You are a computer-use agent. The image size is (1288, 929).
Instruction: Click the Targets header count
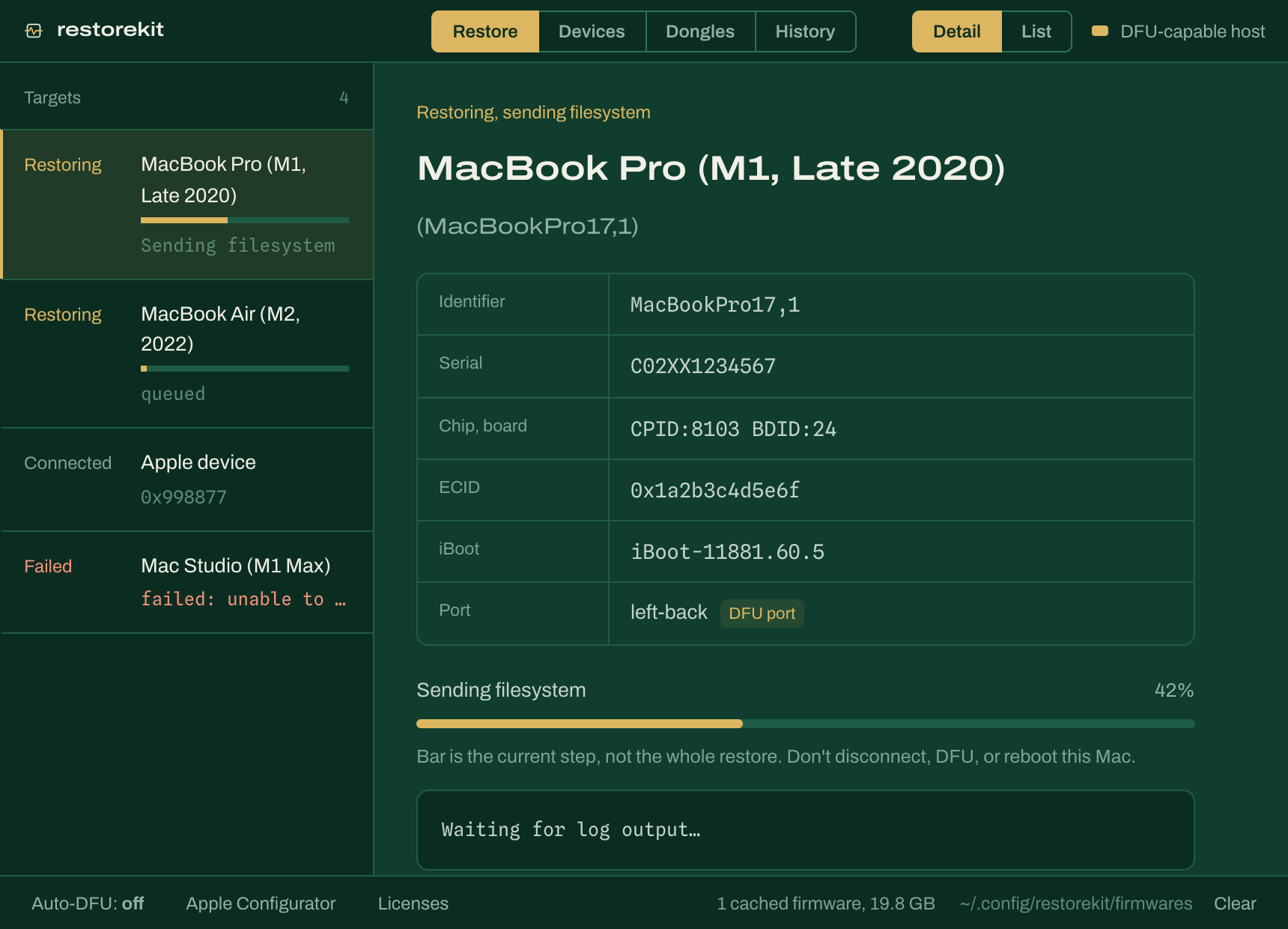point(344,97)
